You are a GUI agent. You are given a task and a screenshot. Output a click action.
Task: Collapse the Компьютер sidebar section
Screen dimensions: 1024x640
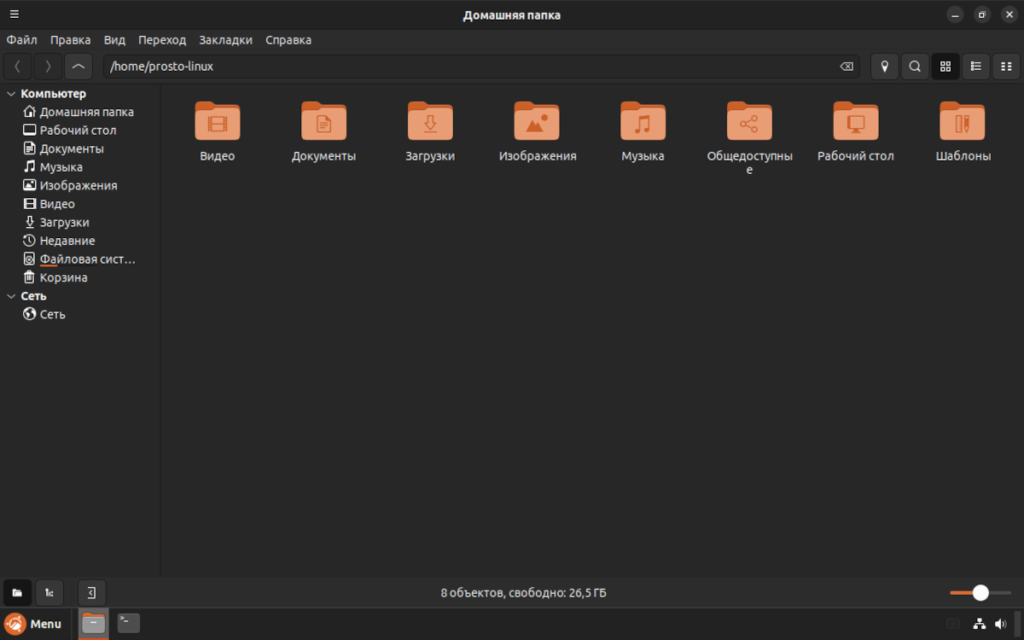[x=11, y=93]
